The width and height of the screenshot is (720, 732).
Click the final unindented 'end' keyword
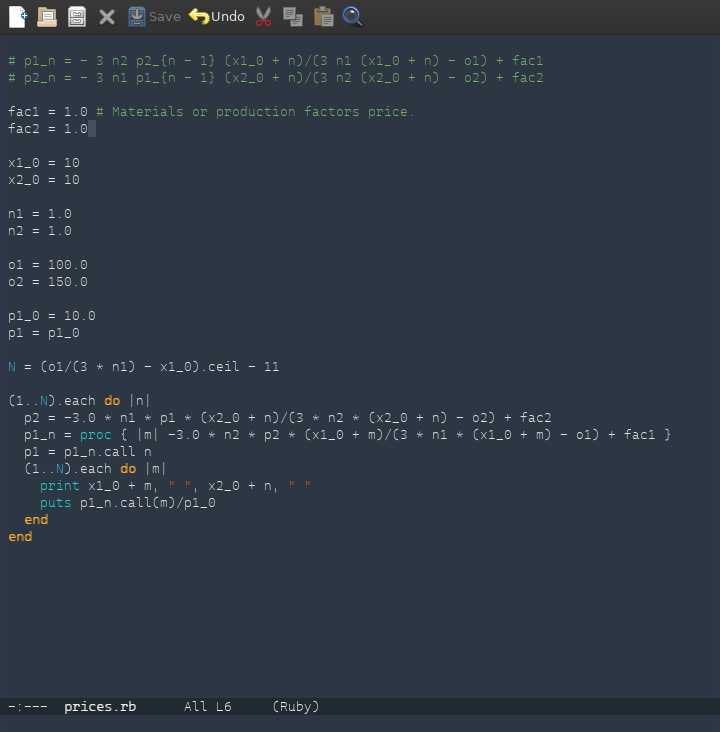coord(20,537)
